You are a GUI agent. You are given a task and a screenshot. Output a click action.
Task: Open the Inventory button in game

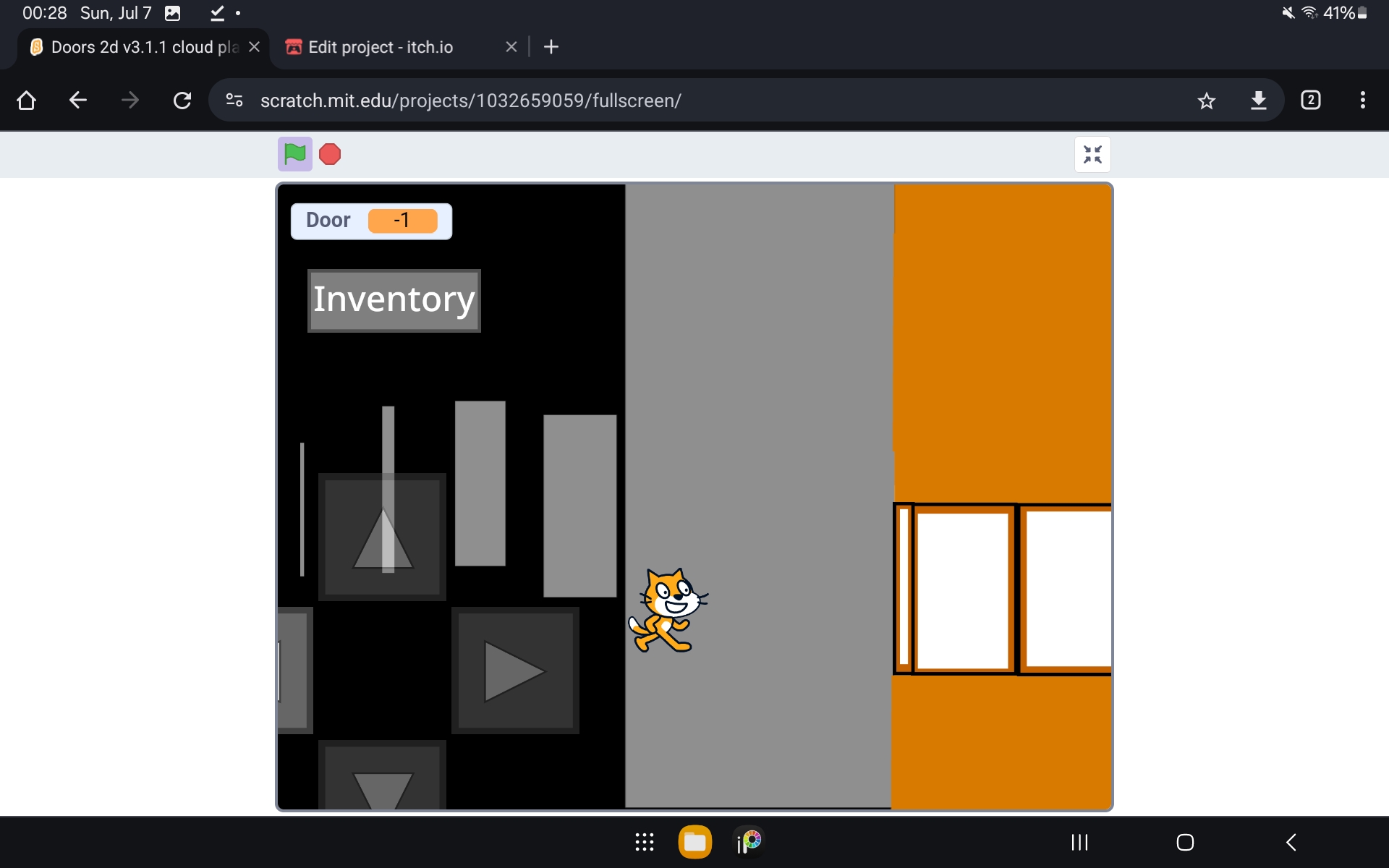(x=394, y=300)
